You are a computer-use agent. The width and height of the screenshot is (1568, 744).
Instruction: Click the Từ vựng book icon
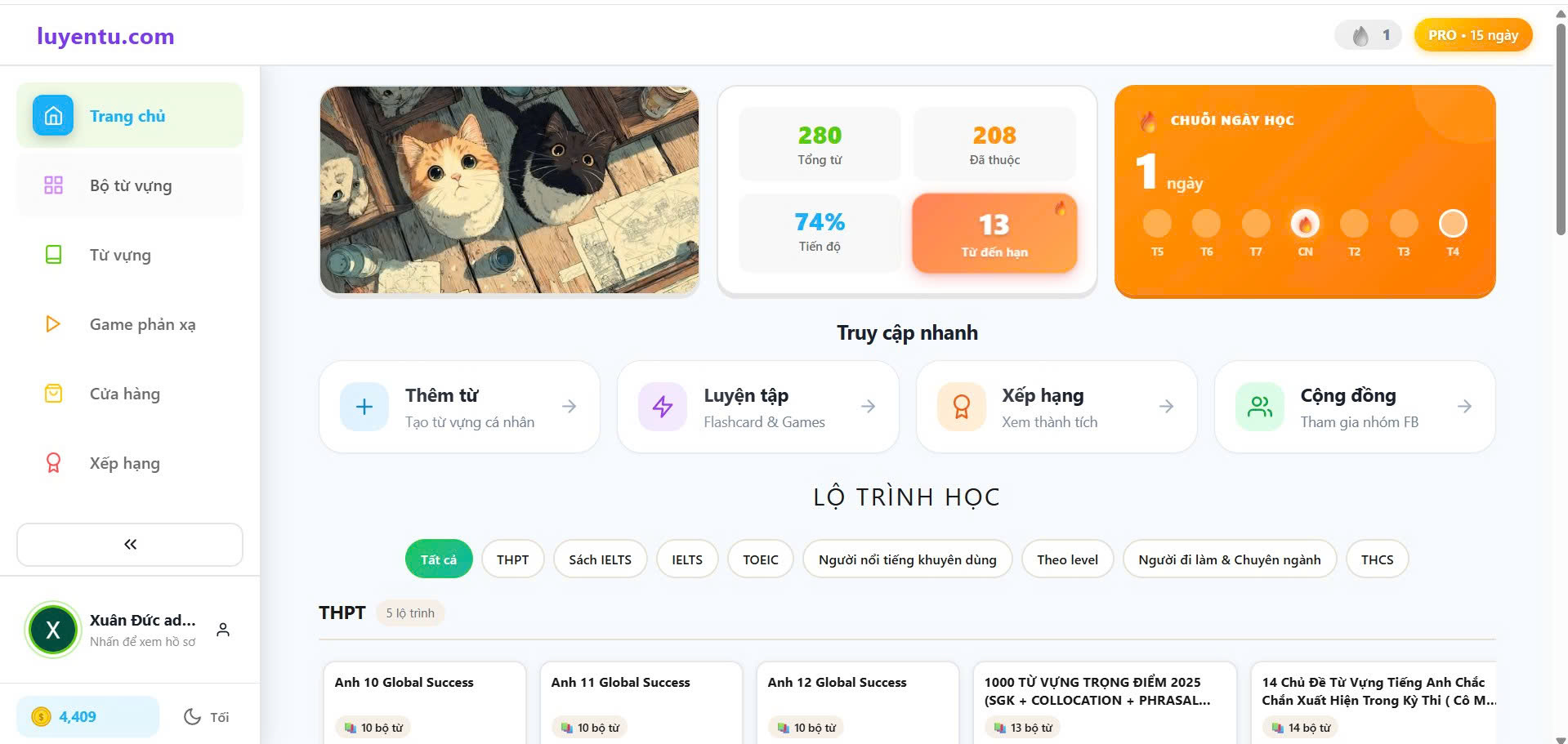[x=53, y=255]
